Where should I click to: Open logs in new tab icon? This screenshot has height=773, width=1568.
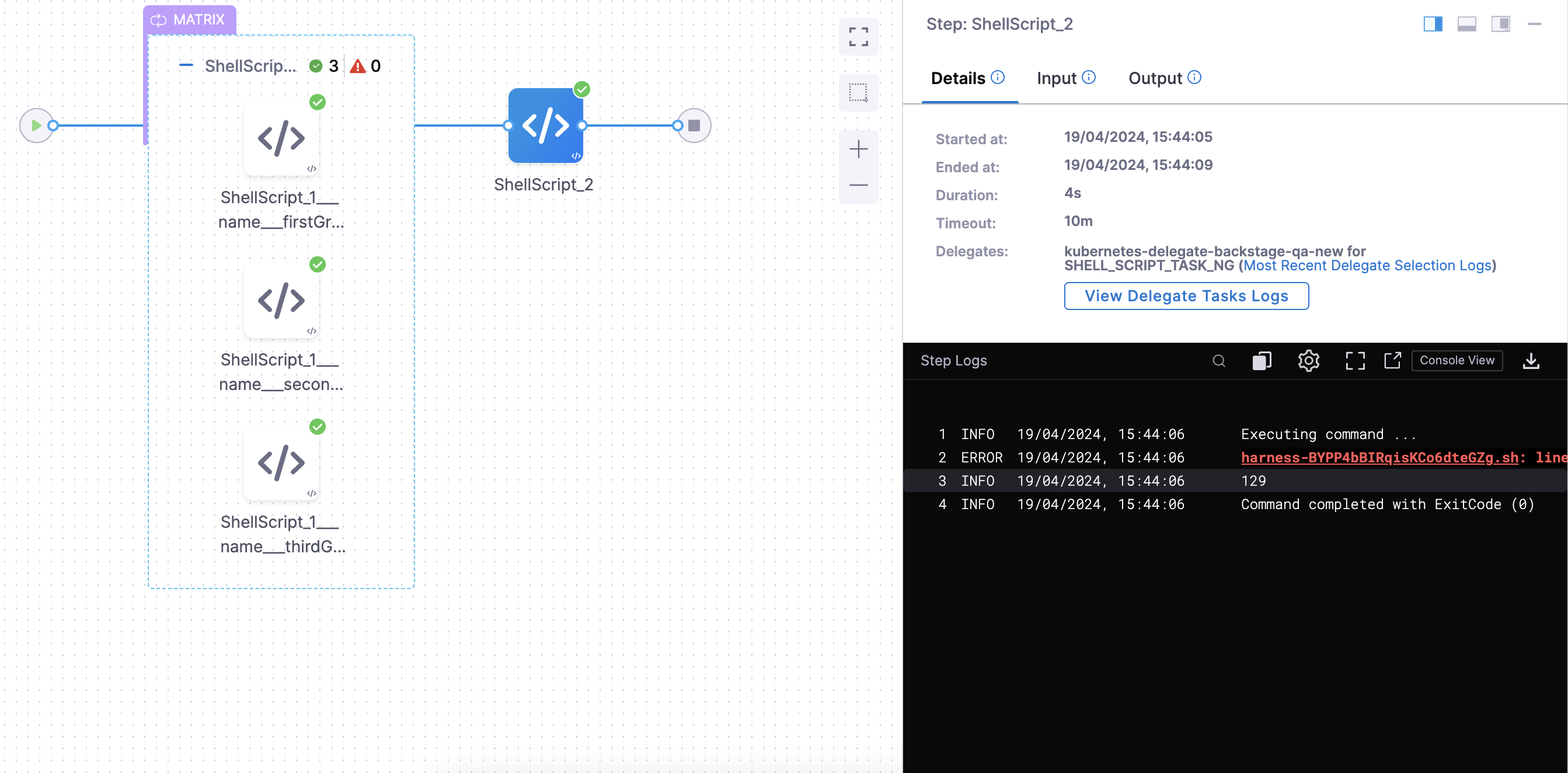(x=1392, y=361)
